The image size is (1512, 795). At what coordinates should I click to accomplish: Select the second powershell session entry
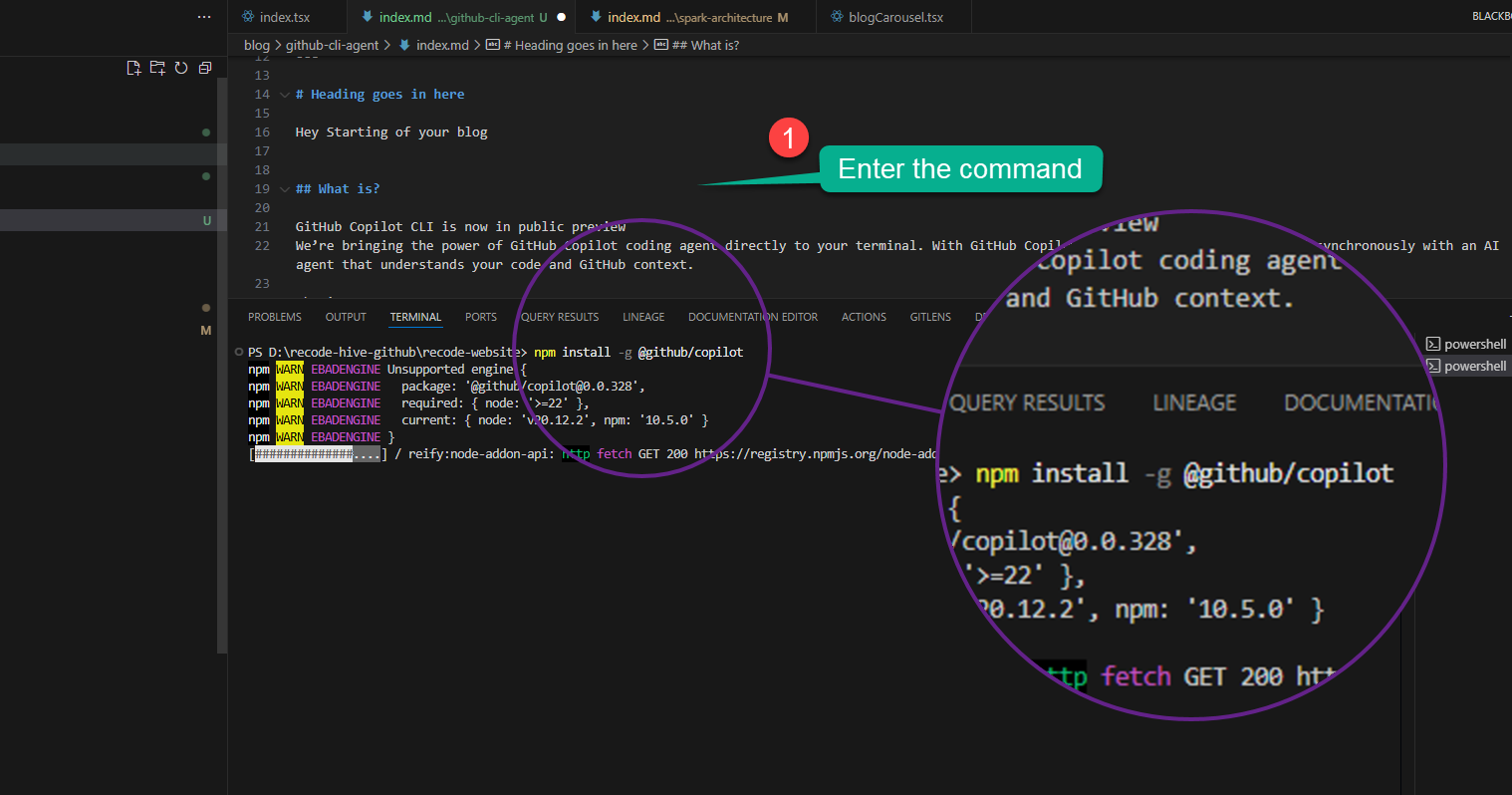pos(1474,366)
